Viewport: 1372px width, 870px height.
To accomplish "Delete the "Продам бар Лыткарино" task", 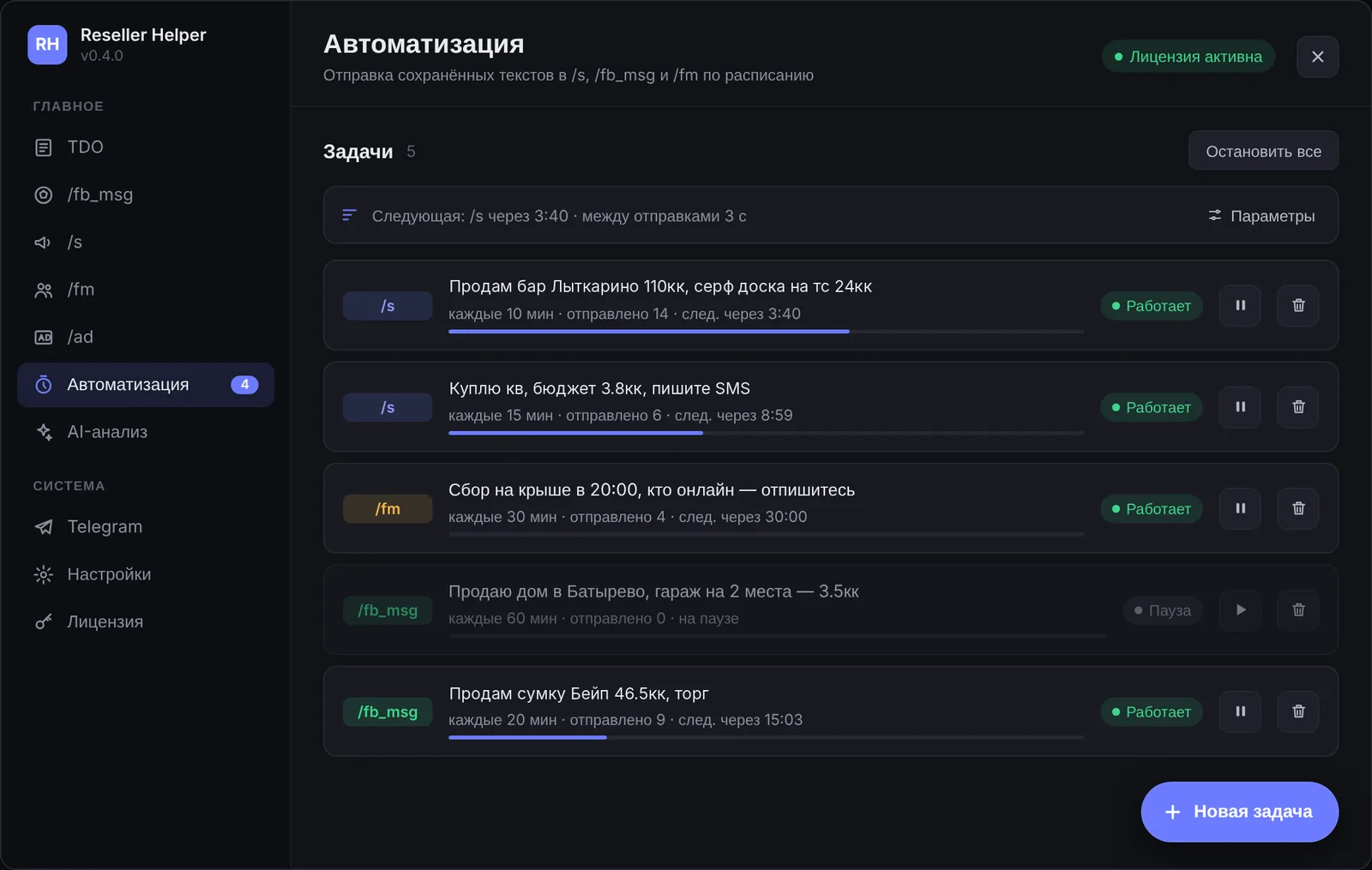I will 1298,305.
